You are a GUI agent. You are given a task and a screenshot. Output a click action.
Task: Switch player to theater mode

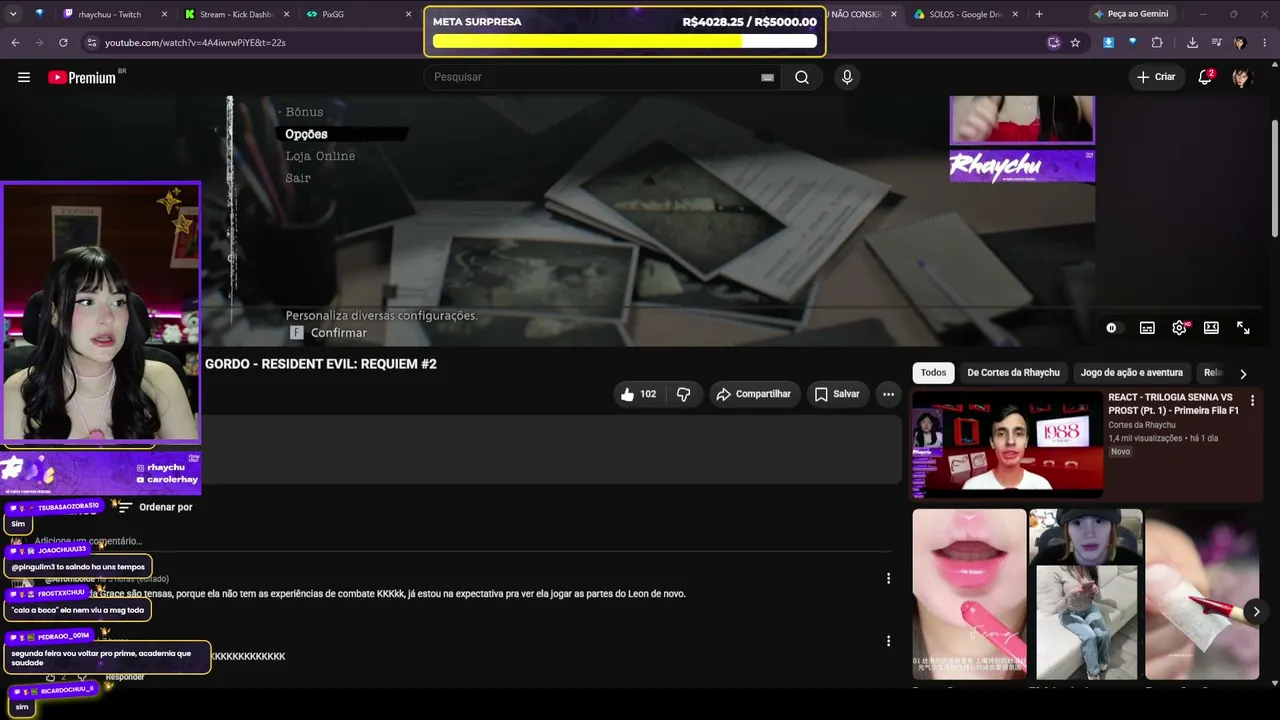click(x=1211, y=328)
